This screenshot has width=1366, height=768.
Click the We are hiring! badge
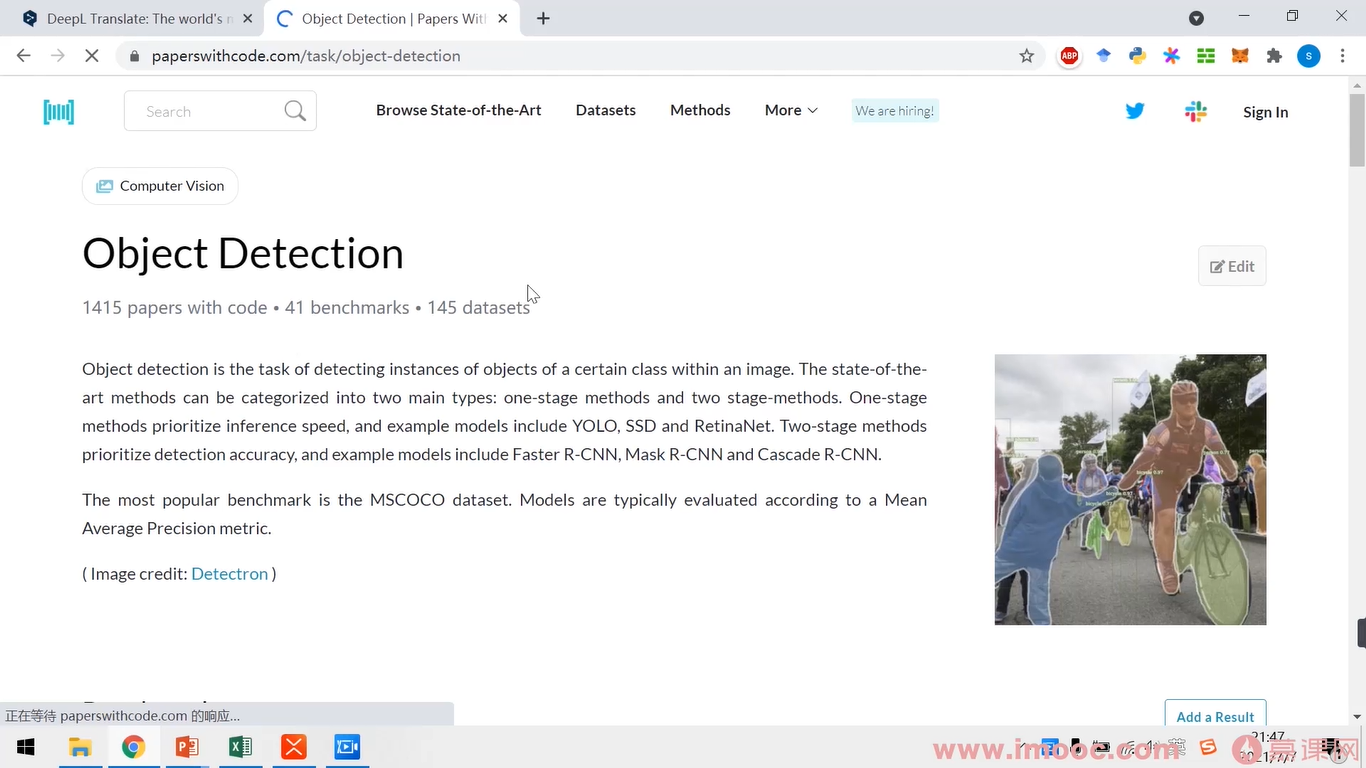coord(895,111)
